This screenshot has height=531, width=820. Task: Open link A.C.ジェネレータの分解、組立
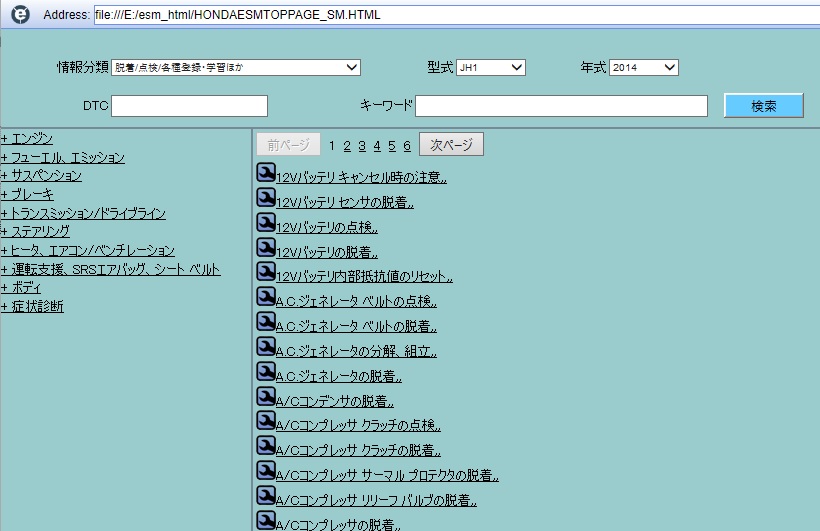[356, 352]
